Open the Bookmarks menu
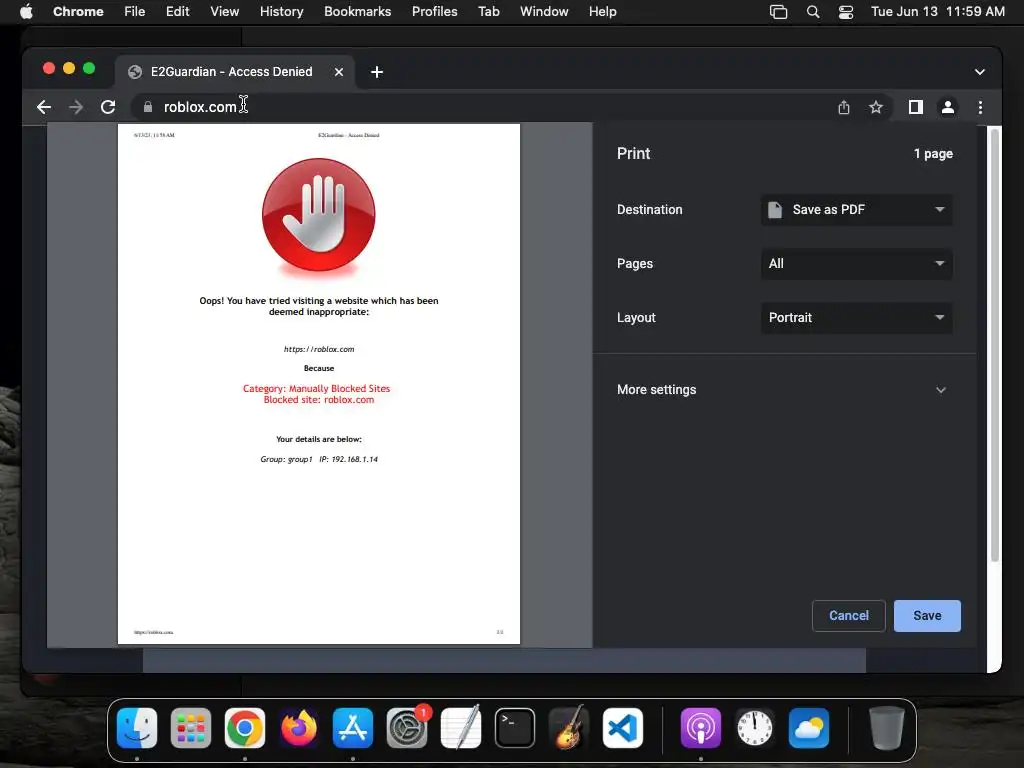 (357, 12)
